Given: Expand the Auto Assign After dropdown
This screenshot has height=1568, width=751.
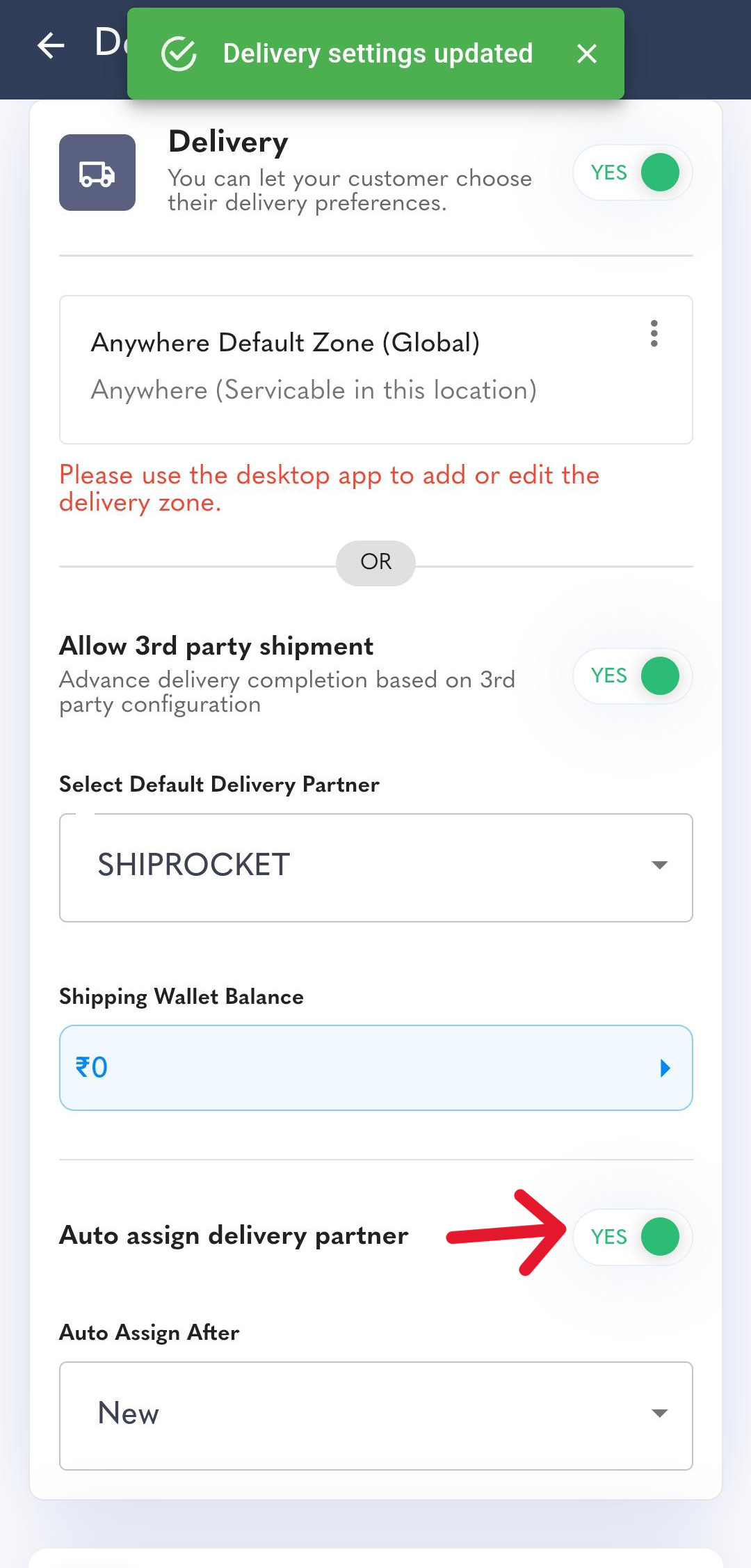Looking at the screenshot, I should (x=376, y=1416).
